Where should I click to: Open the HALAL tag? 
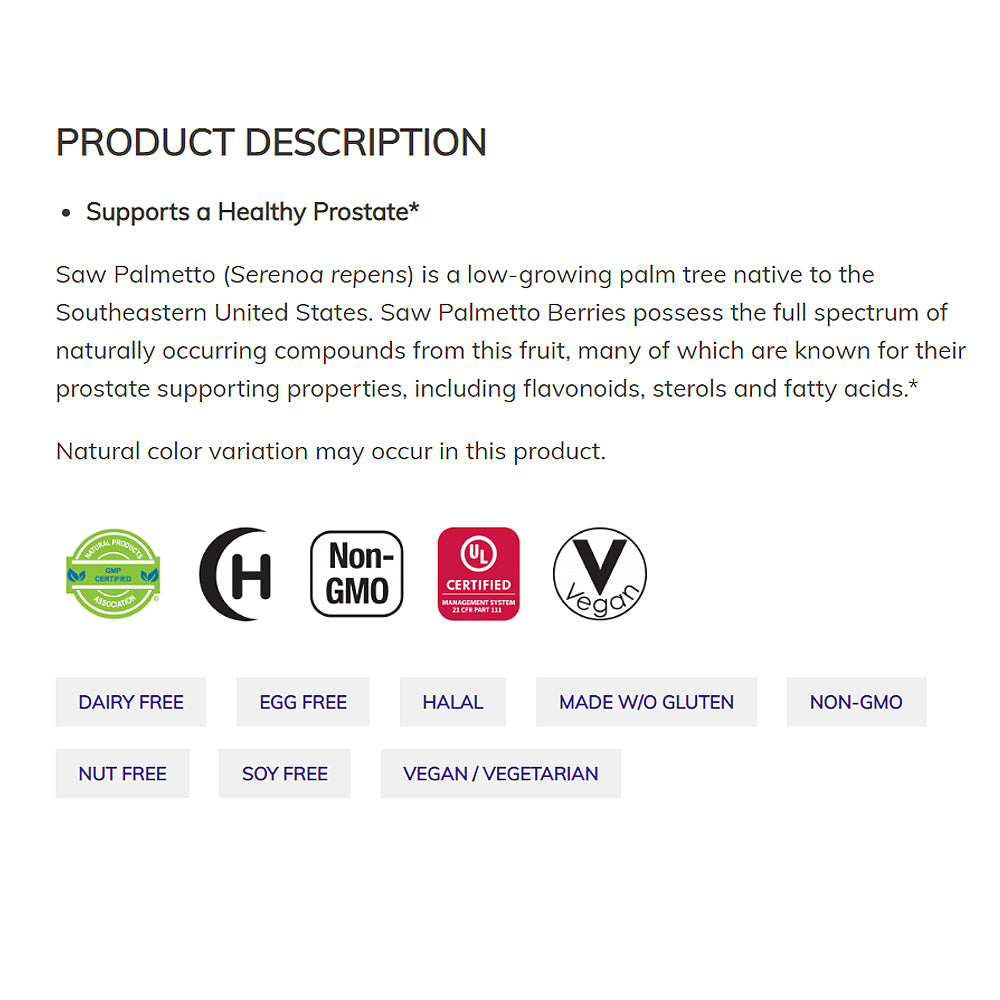453,702
